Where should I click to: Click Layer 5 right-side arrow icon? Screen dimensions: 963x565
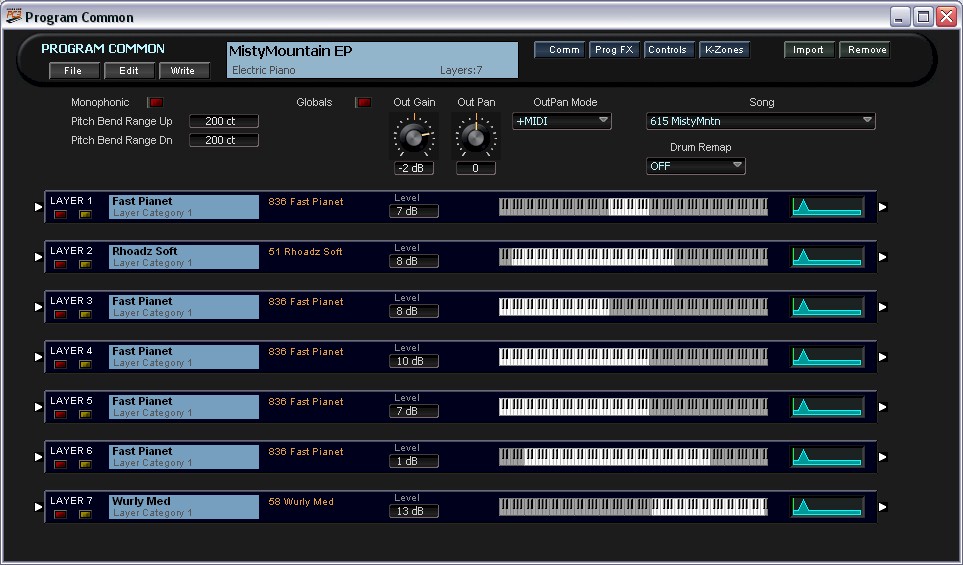(x=883, y=407)
